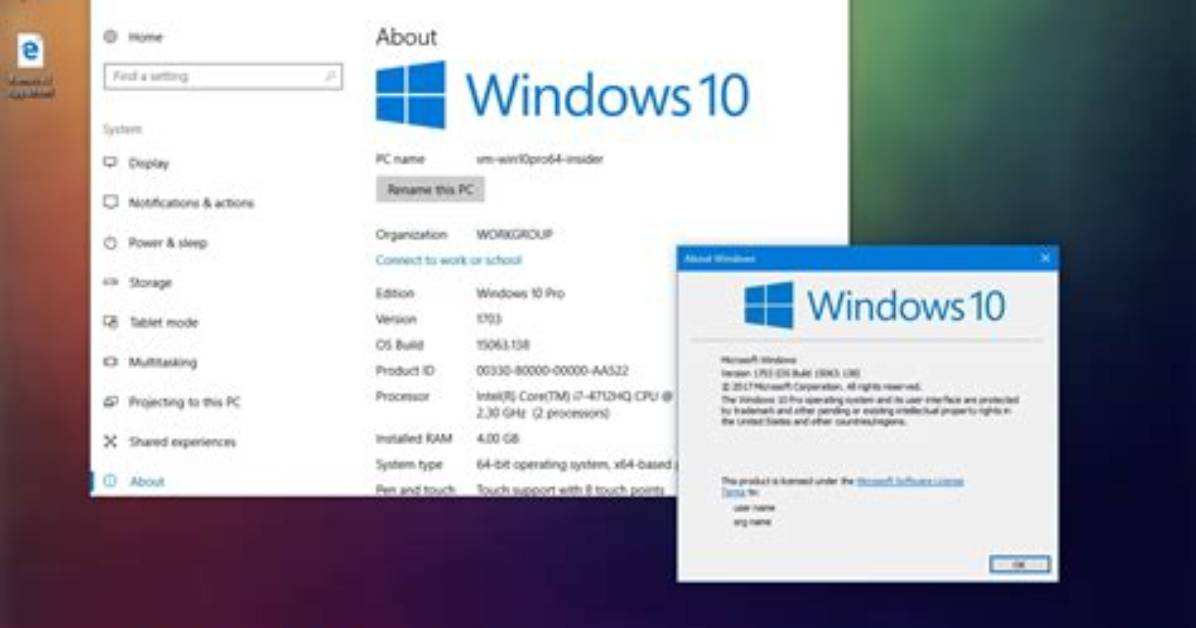Click the PC name value vm-win10pro64-insider
The width and height of the screenshot is (1196, 628).
[539, 159]
